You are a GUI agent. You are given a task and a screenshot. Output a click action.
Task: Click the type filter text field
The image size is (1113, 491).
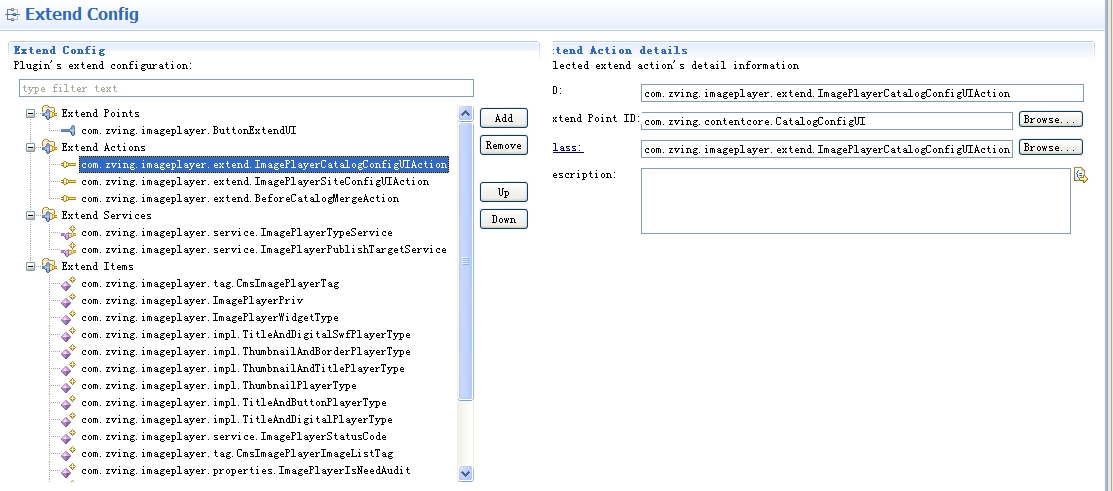pyautogui.click(x=245, y=89)
